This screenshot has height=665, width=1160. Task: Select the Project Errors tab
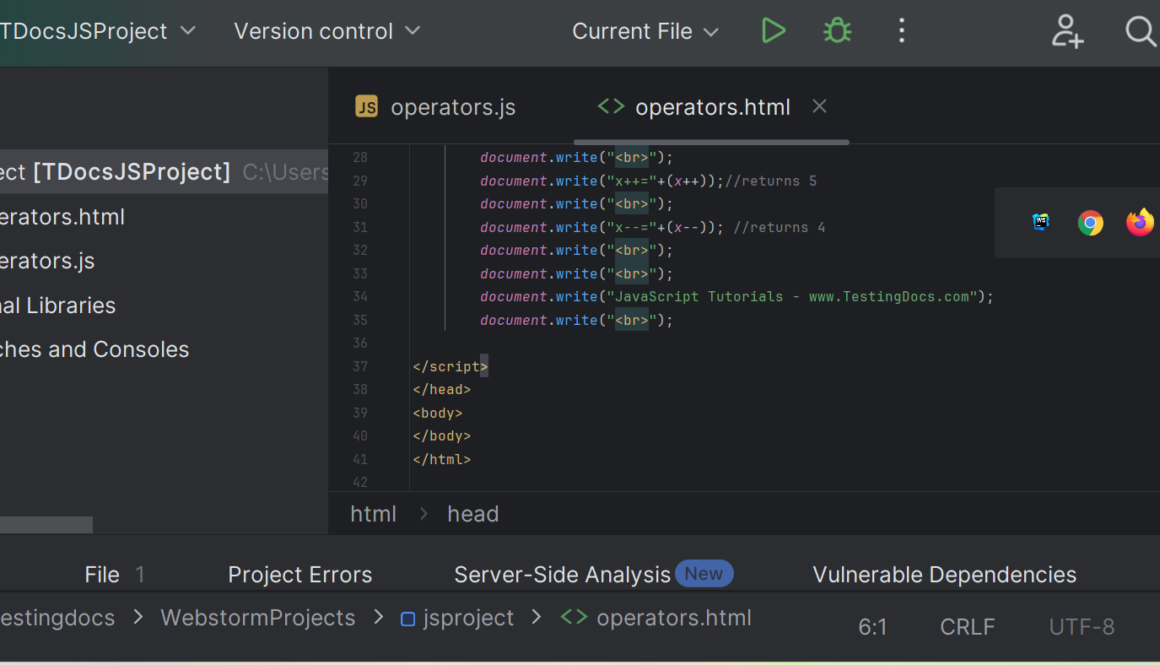click(x=299, y=575)
